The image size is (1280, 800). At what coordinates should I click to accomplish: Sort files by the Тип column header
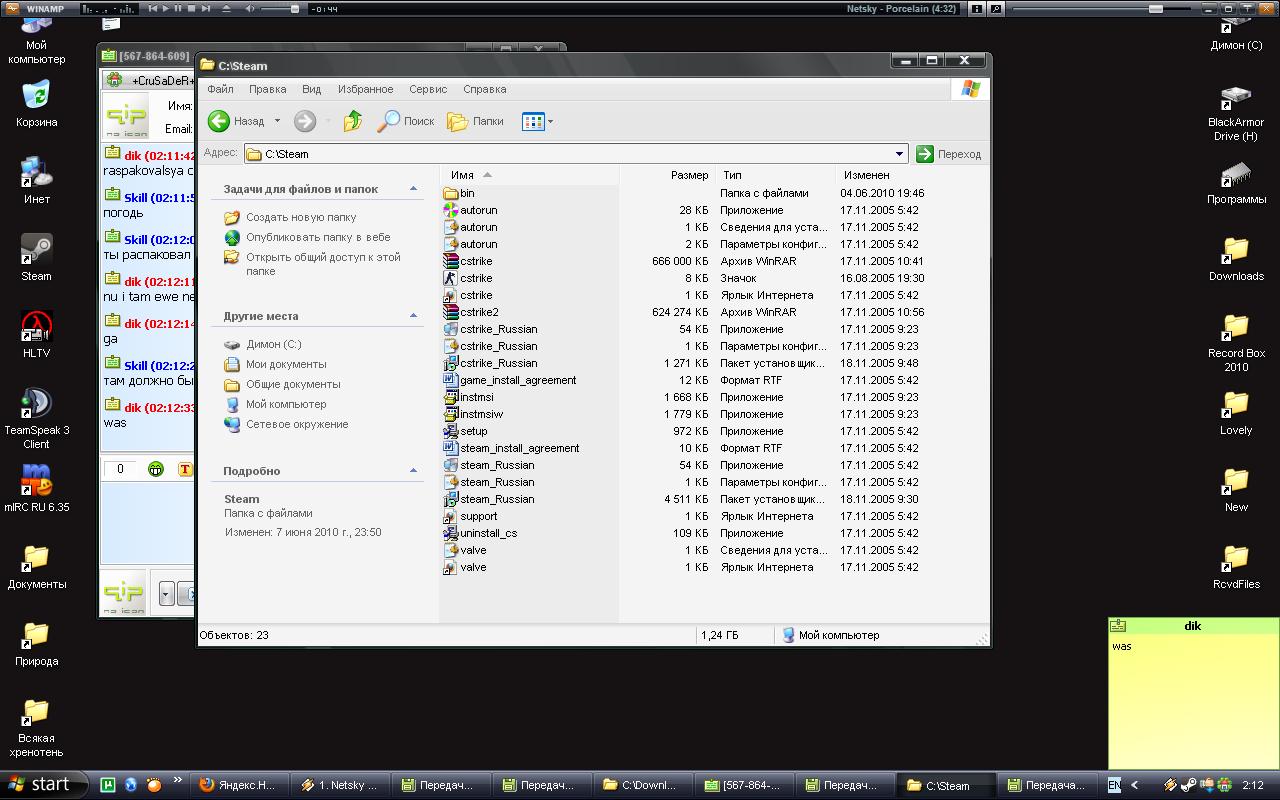pos(774,175)
